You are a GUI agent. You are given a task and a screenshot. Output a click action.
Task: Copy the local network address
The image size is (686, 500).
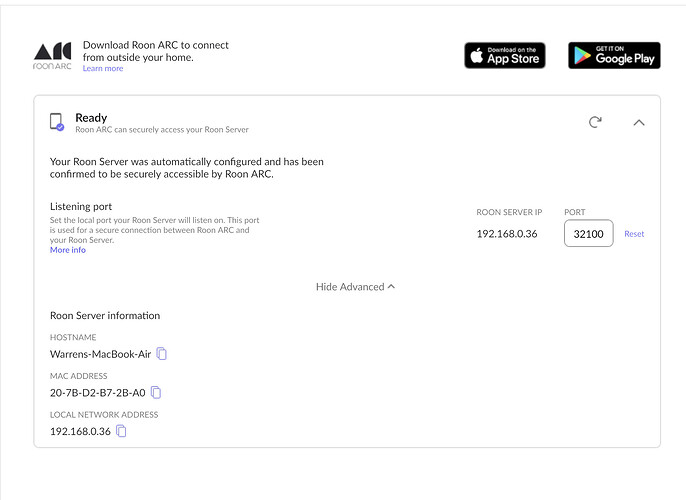click(x=121, y=431)
